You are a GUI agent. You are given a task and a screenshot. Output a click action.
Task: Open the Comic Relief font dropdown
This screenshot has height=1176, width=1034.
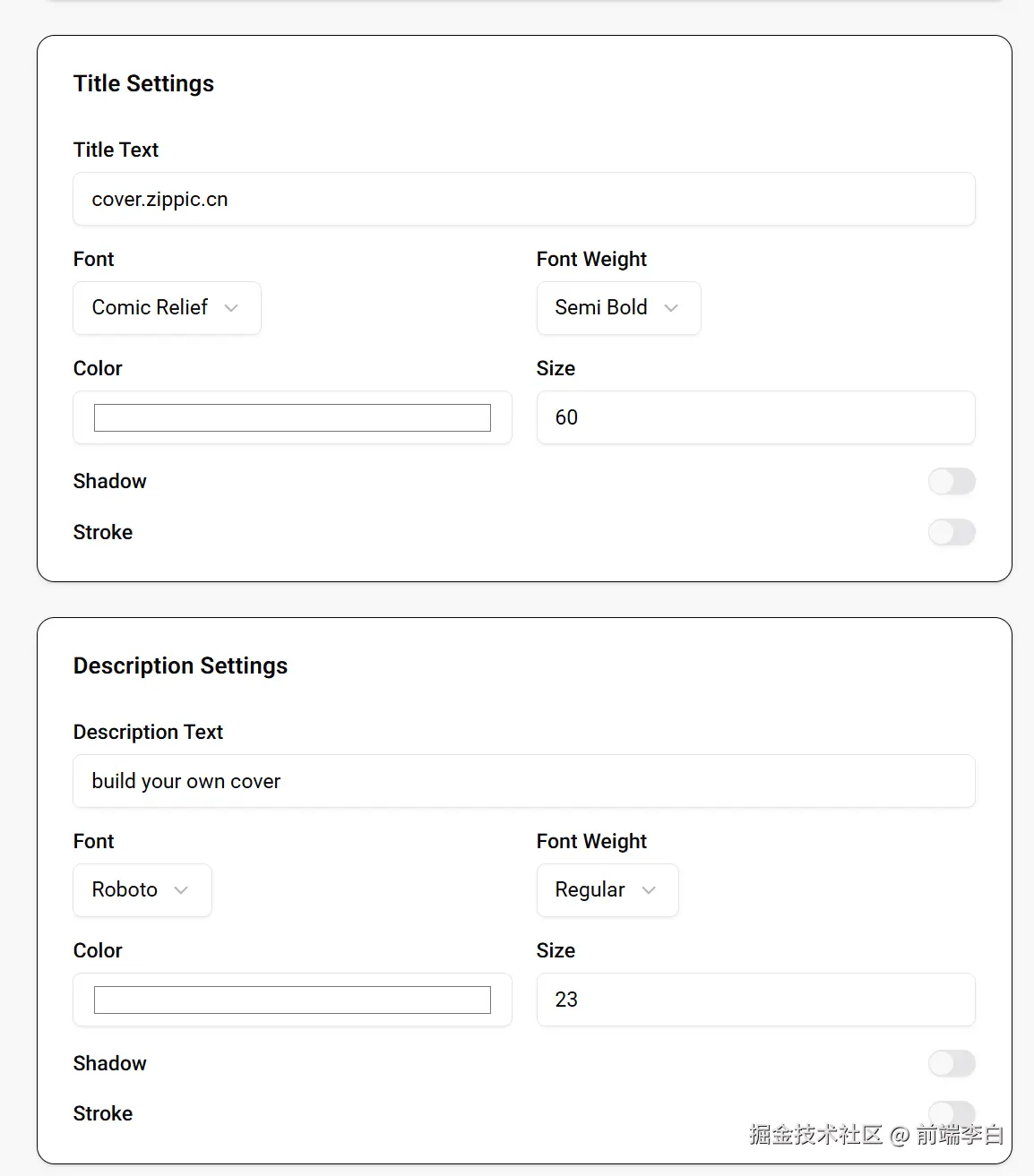(167, 308)
